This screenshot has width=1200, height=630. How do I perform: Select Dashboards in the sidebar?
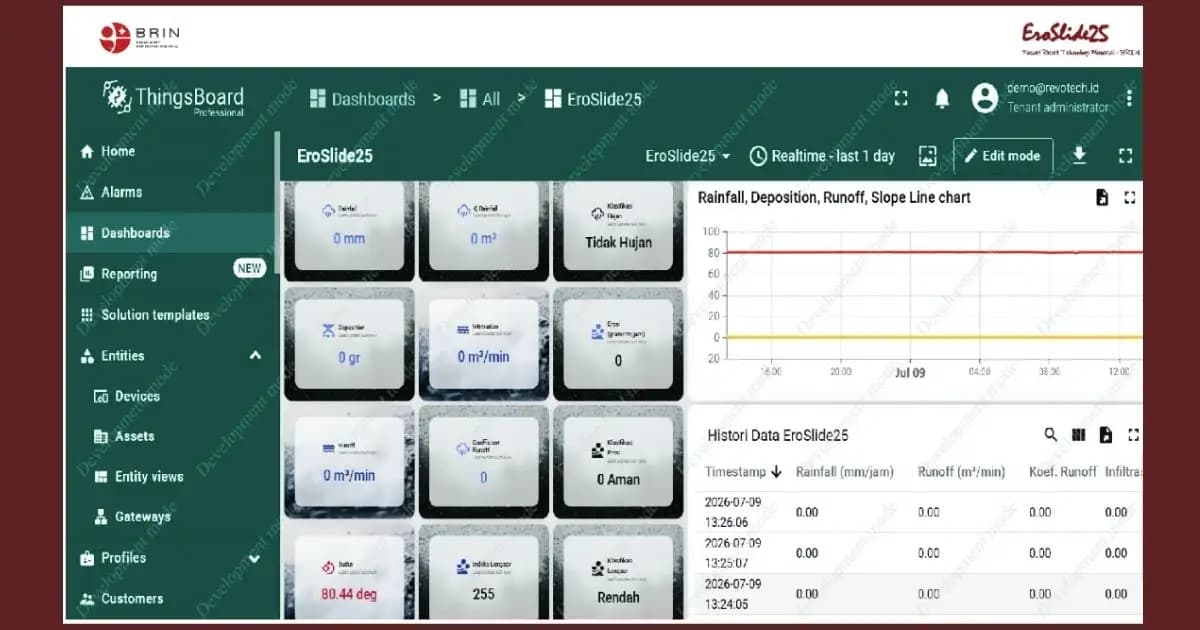[172, 233]
